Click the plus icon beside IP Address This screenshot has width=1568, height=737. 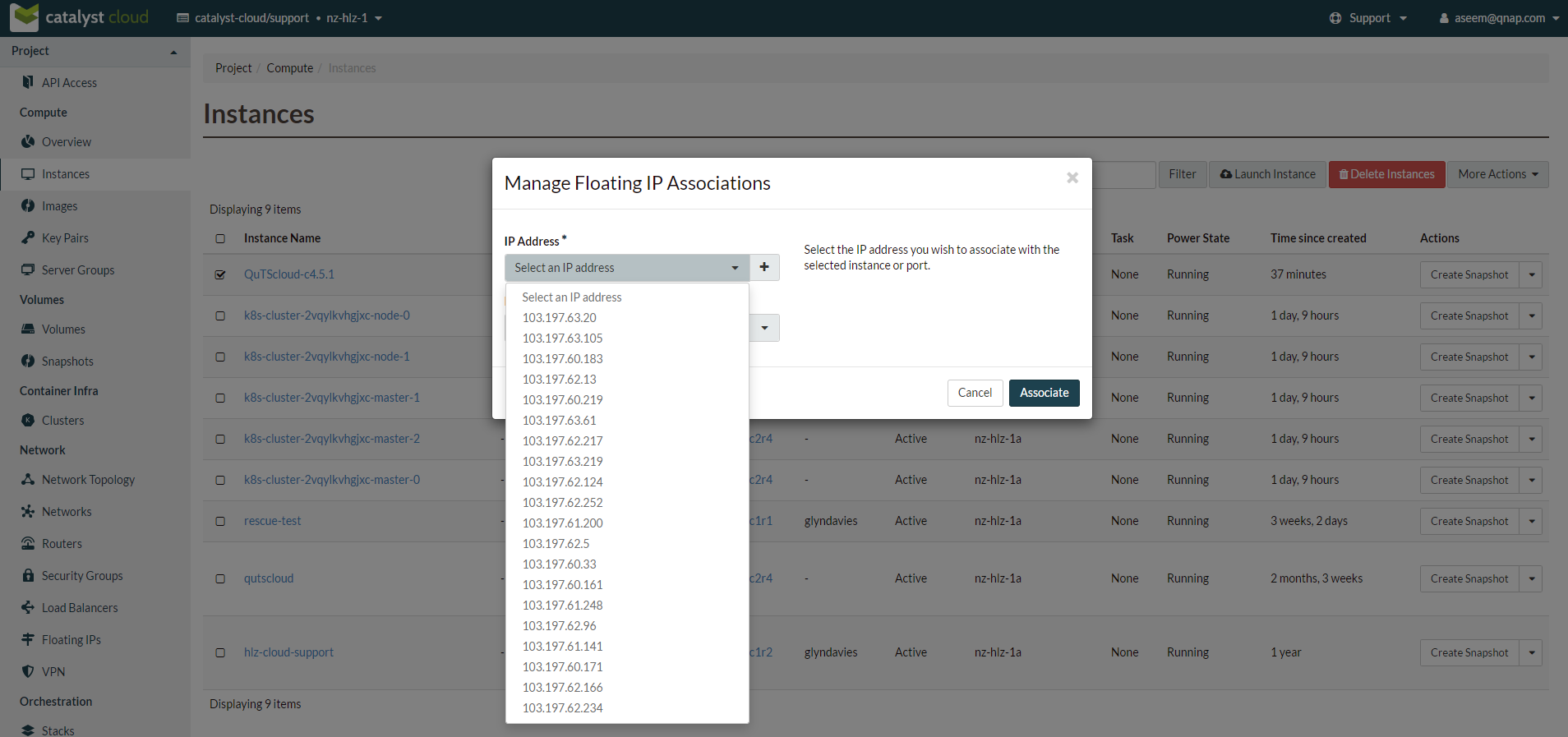point(764,267)
